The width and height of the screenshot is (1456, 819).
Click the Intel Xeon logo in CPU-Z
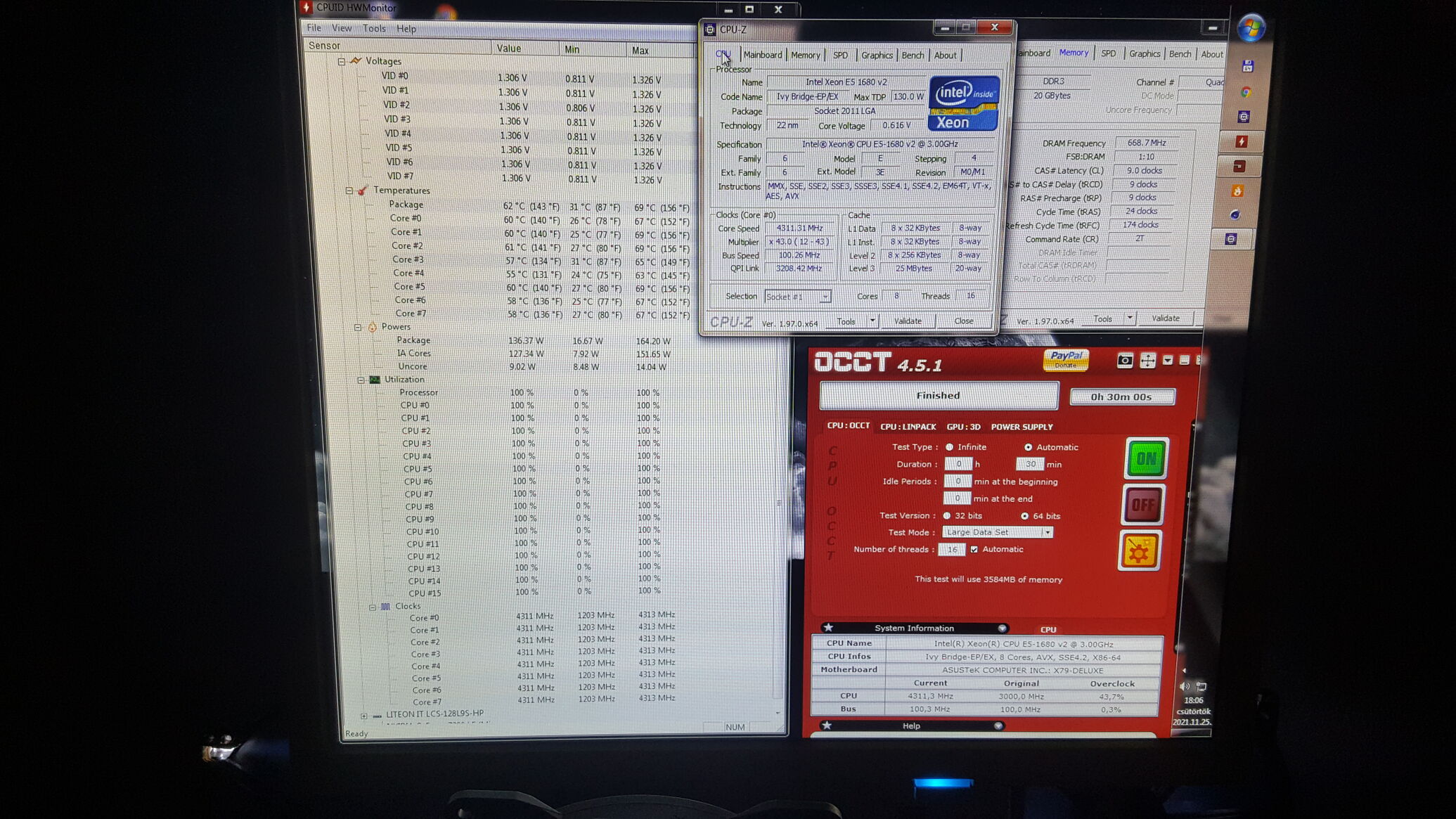pos(964,103)
